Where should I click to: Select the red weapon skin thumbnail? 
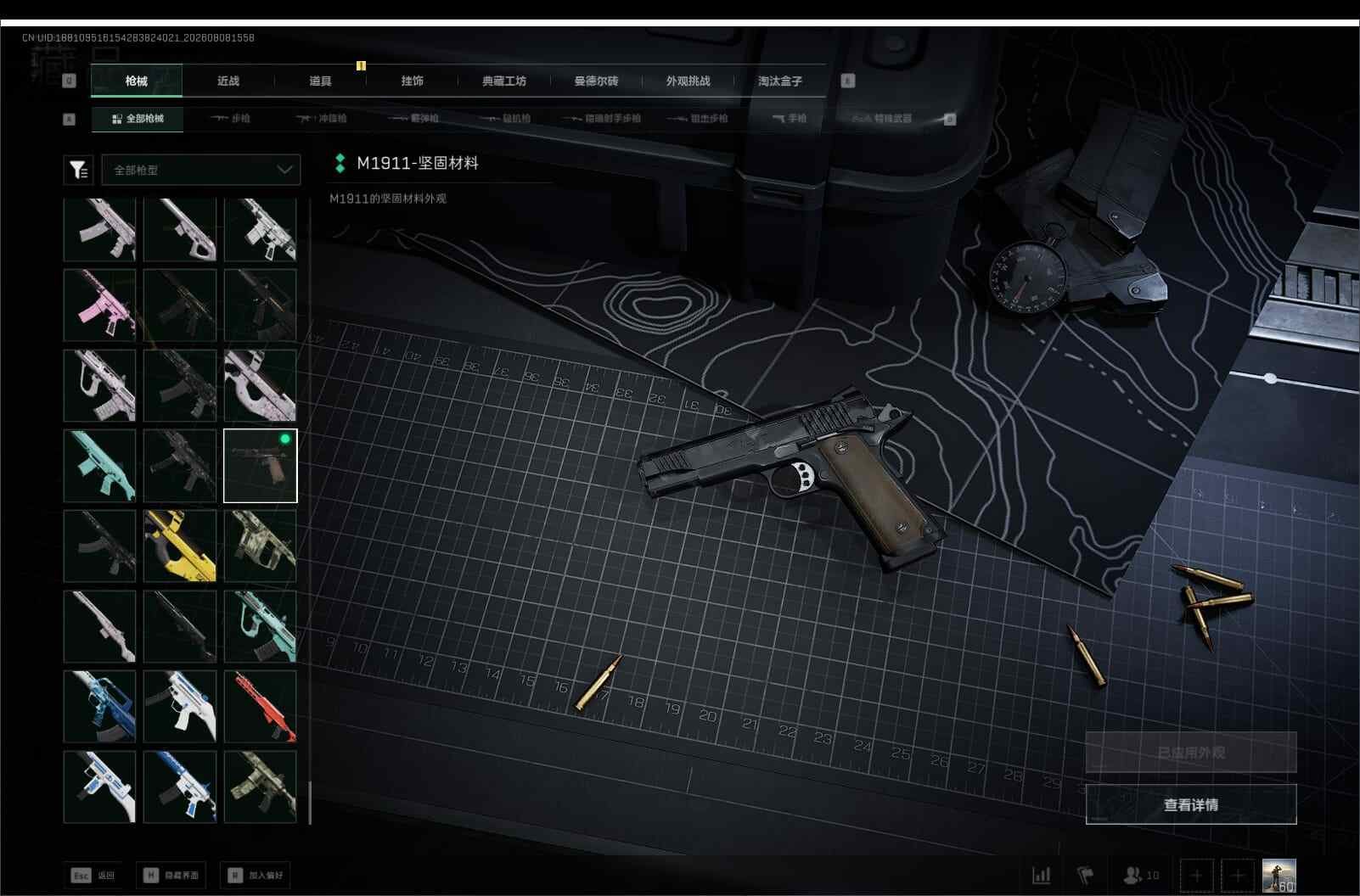[x=260, y=707]
